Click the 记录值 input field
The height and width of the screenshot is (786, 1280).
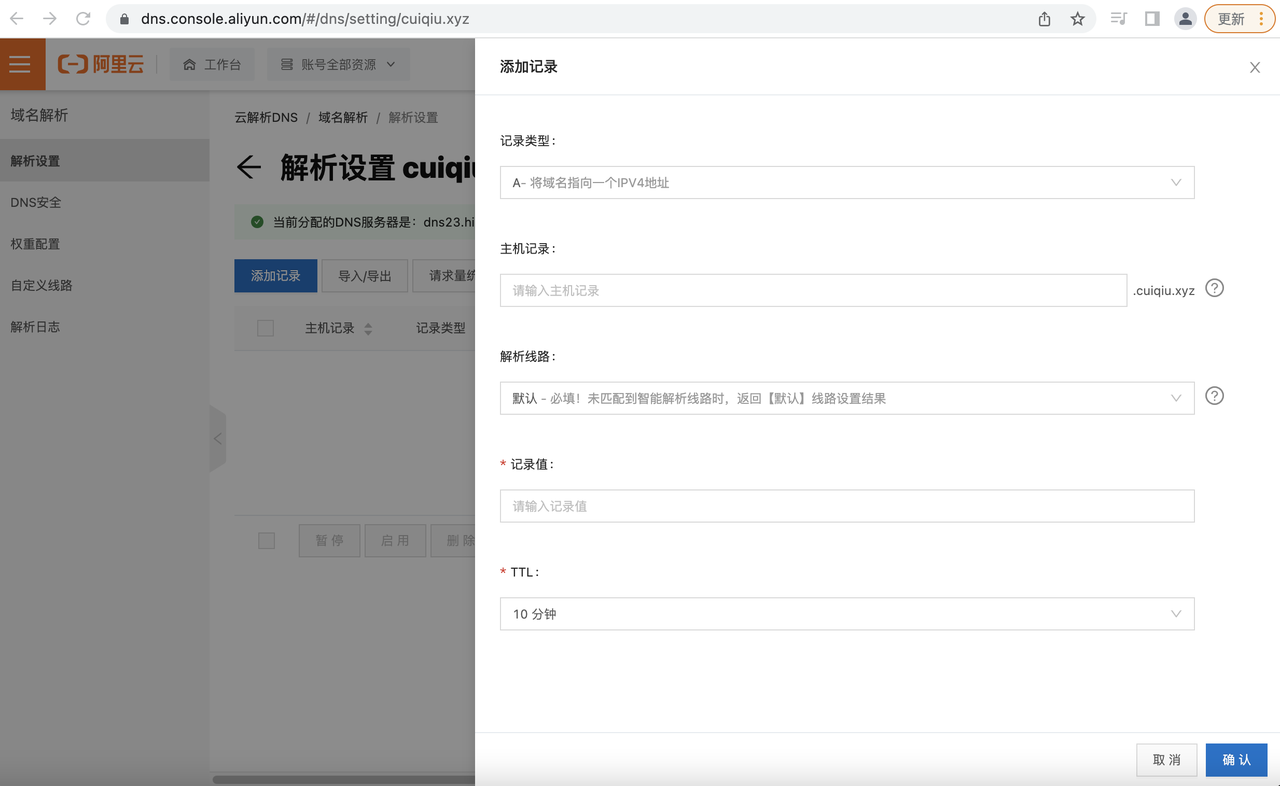(x=847, y=506)
